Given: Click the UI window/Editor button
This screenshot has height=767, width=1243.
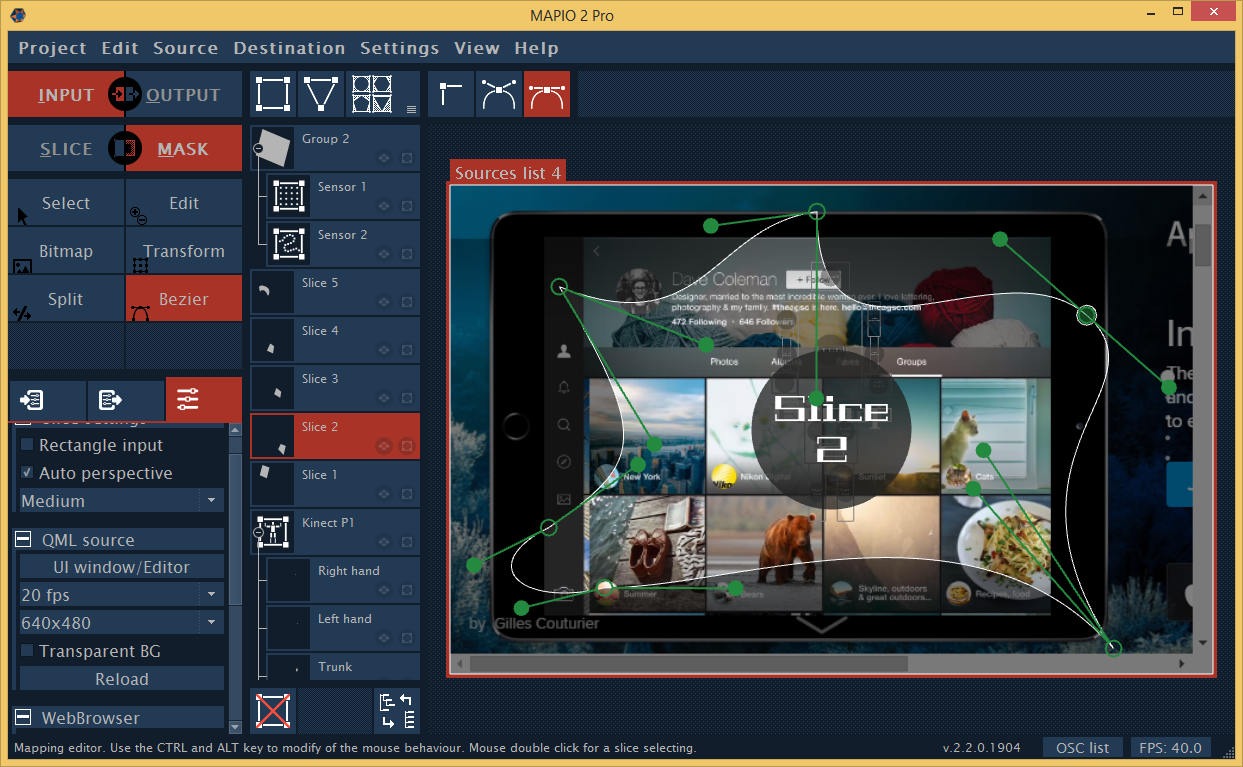Looking at the screenshot, I should 121,567.
